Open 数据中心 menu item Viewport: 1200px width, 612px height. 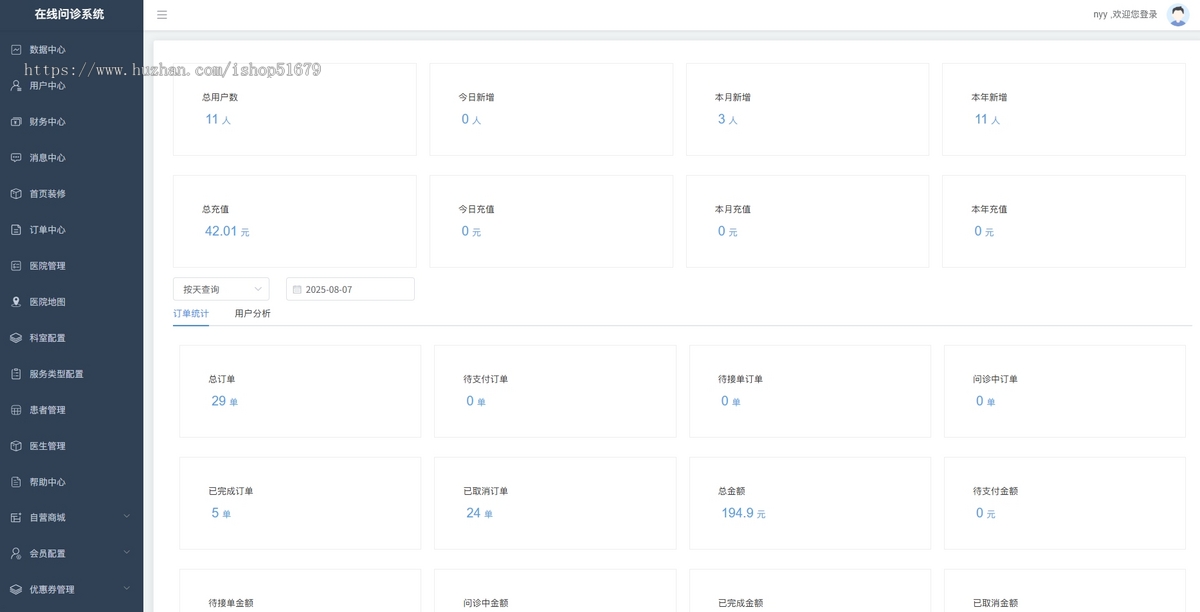point(71,49)
